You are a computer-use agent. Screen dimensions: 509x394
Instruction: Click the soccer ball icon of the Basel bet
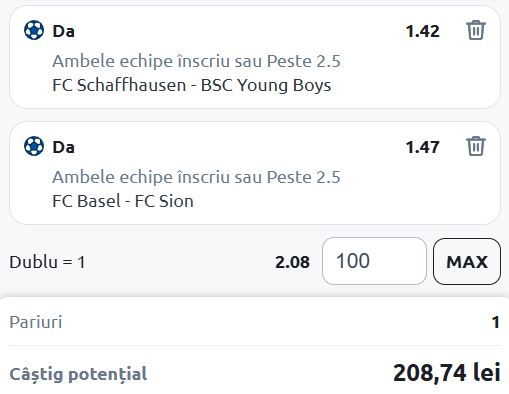(34, 146)
